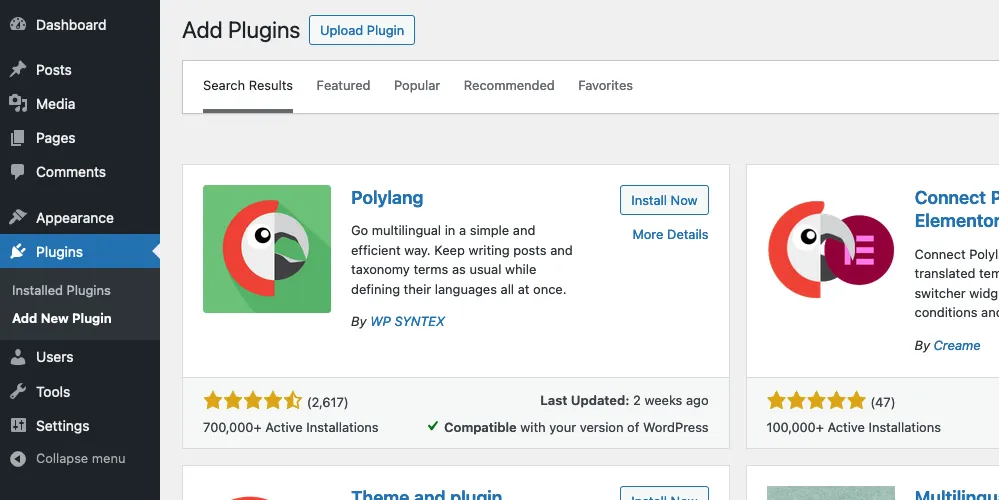Click the Upload Plugin button
This screenshot has height=500, width=999.
(362, 31)
